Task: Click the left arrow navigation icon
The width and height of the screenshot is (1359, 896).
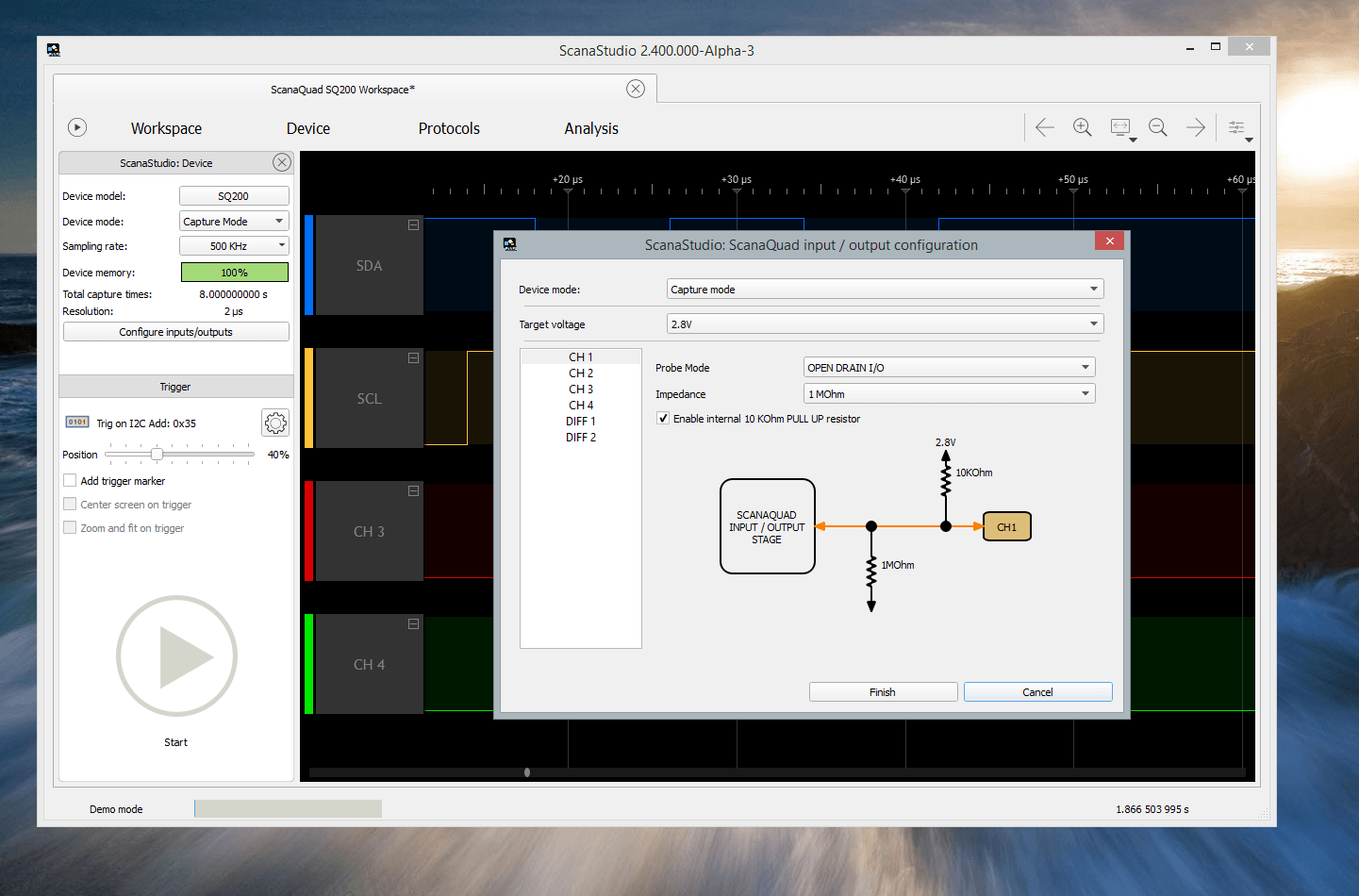Action: [1044, 127]
